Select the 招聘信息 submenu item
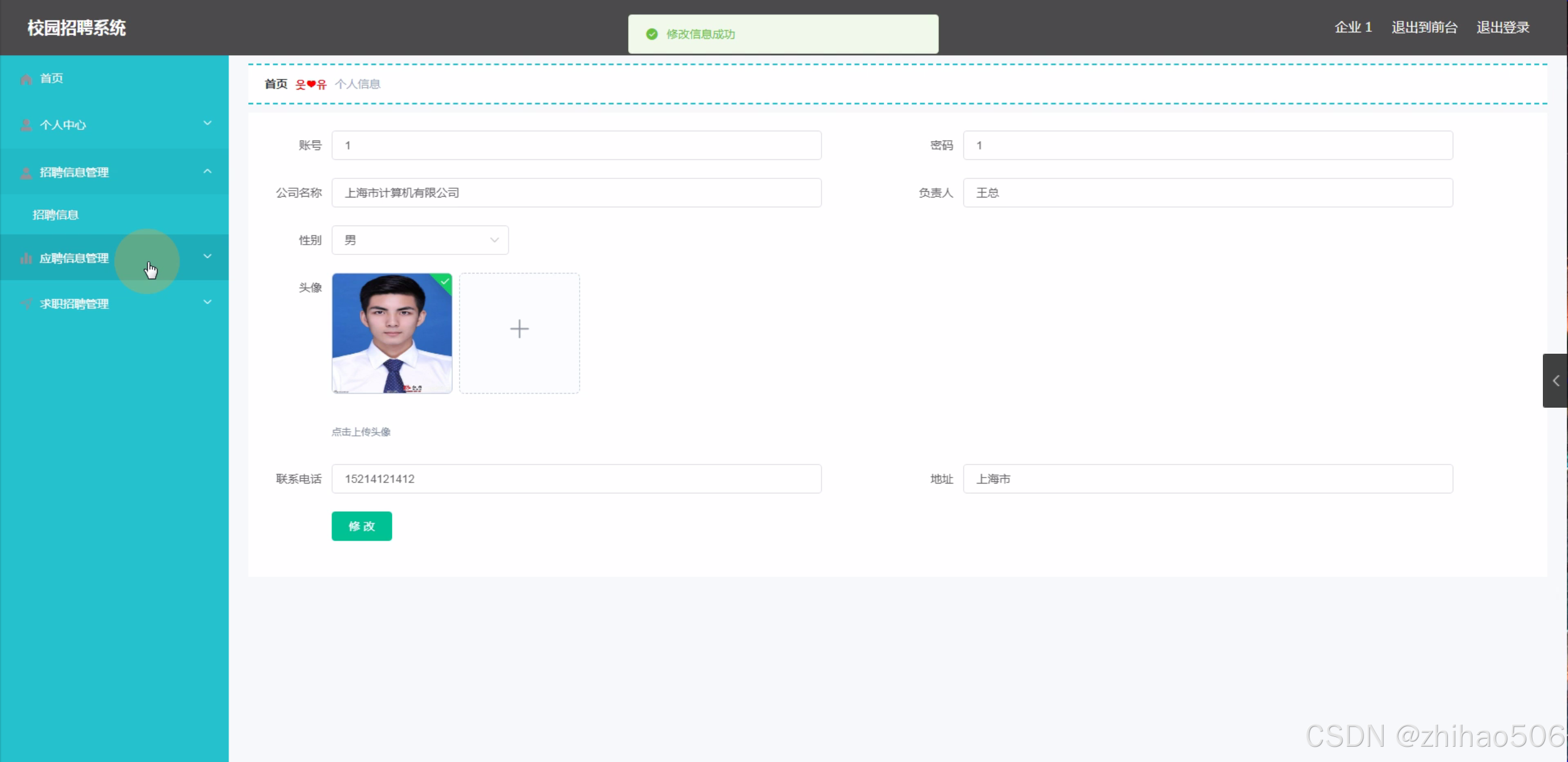Viewport: 1568px width, 762px height. pos(56,215)
